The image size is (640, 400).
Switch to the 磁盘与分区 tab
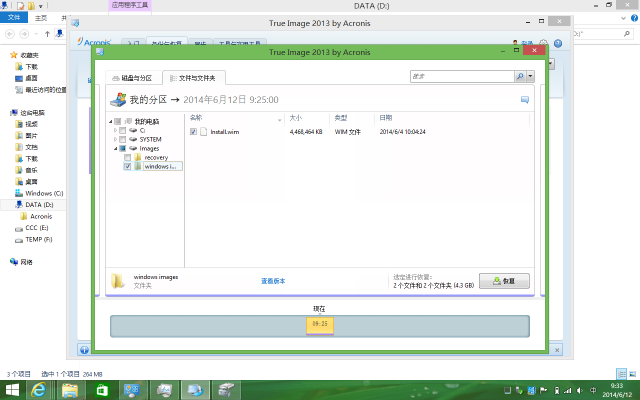click(132, 78)
